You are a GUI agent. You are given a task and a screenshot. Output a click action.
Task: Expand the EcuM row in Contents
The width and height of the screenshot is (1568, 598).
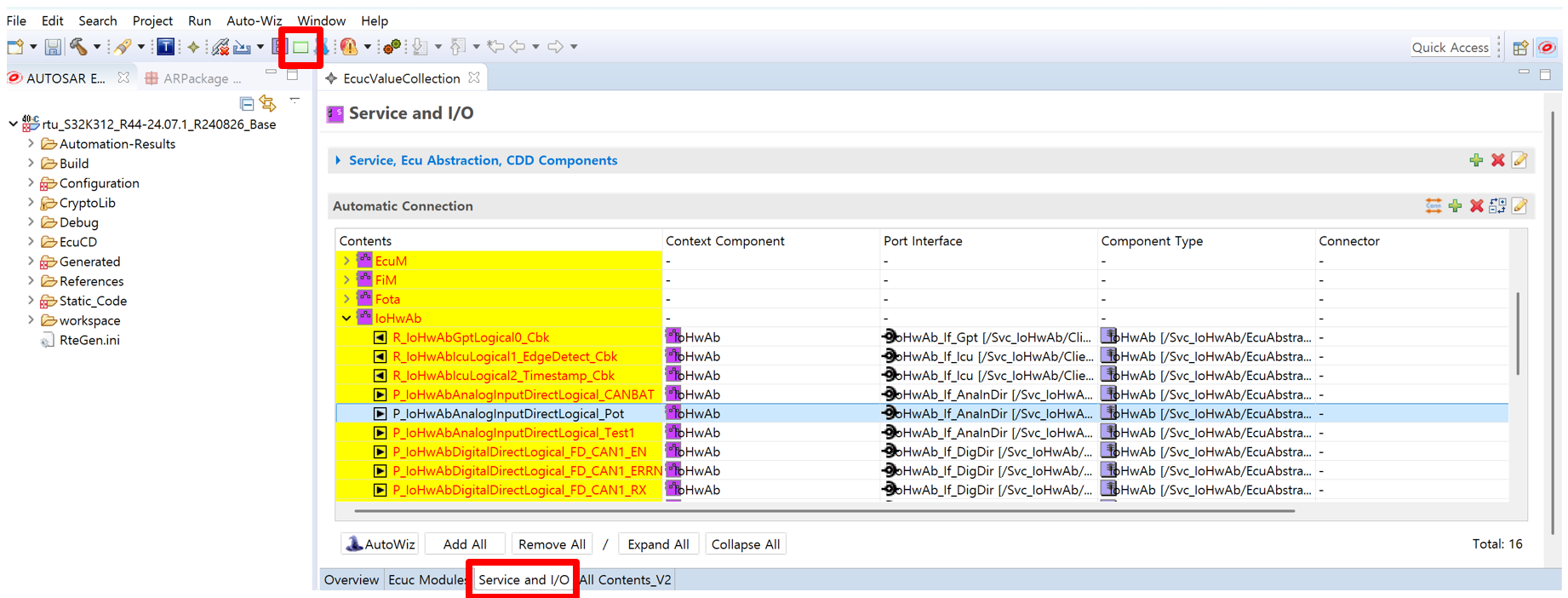point(346,261)
